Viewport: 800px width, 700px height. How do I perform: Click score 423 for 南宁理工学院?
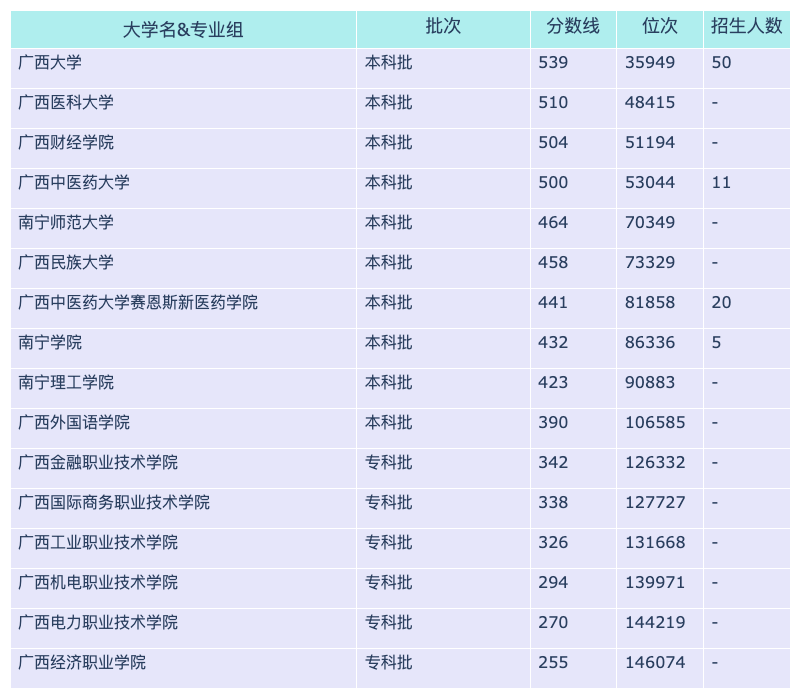553,383
